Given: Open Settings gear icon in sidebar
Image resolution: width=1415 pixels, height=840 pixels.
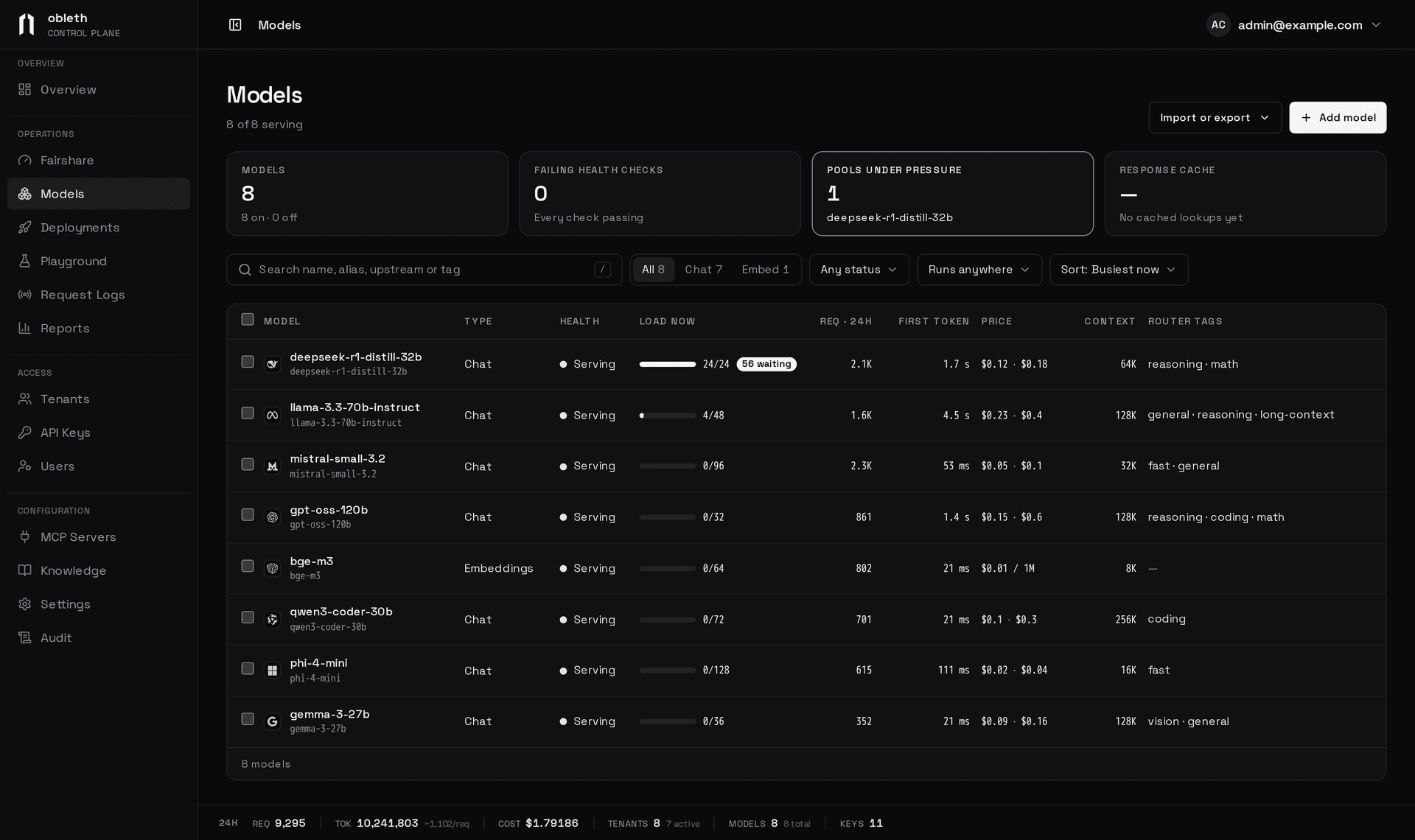Looking at the screenshot, I should coord(25,604).
